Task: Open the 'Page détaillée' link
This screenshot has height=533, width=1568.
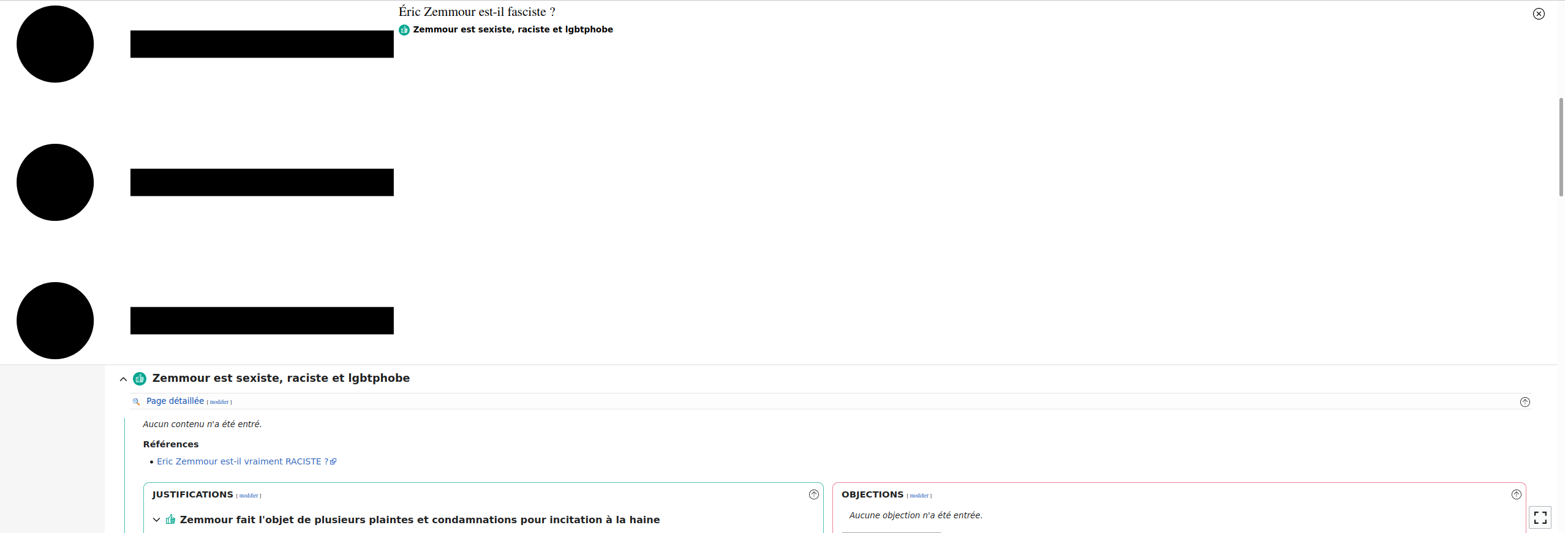Action: click(x=175, y=401)
